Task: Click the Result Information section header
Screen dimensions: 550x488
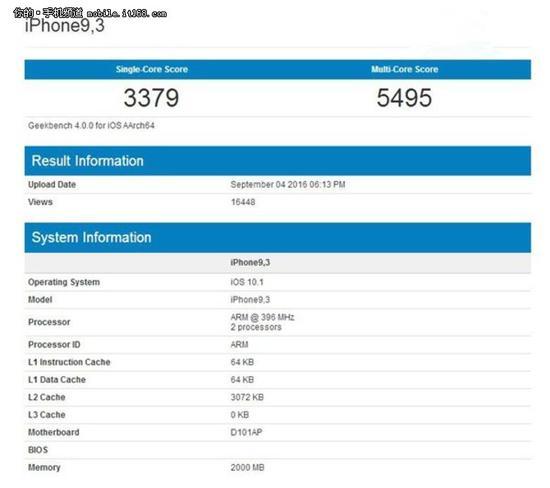Action: 88,161
